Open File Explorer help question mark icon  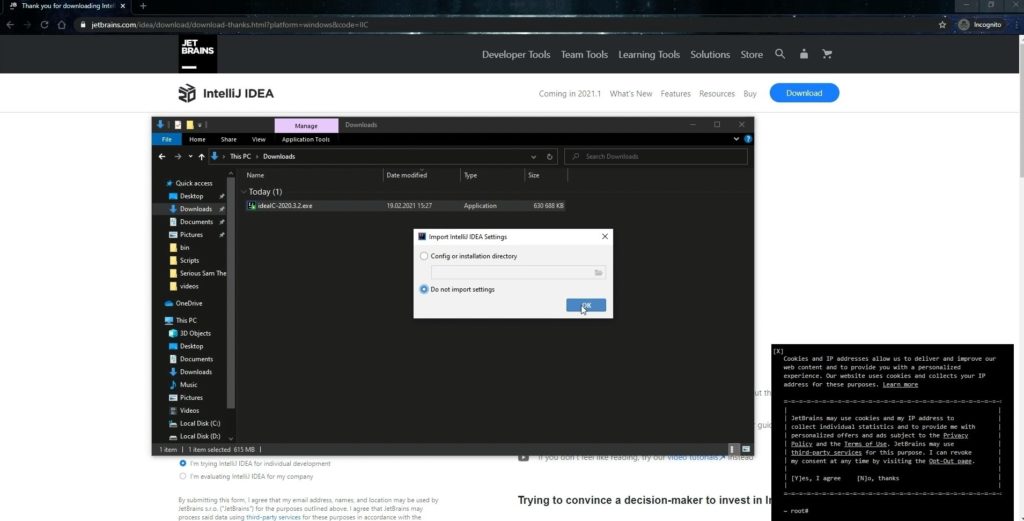coord(748,139)
